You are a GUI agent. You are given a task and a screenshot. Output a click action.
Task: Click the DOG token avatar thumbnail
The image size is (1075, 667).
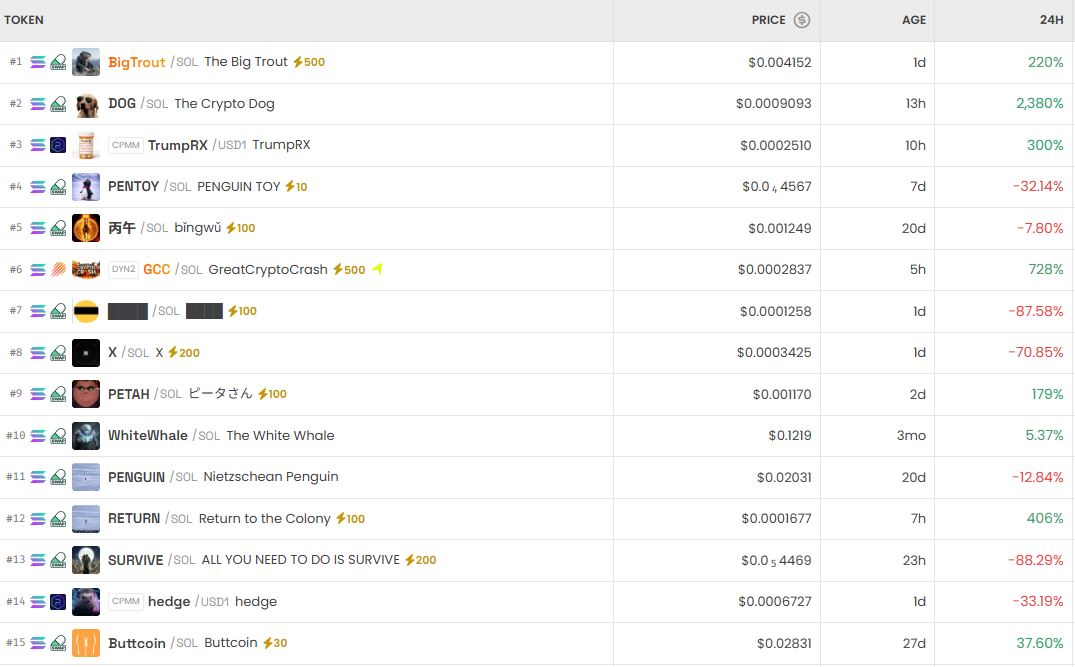point(86,103)
